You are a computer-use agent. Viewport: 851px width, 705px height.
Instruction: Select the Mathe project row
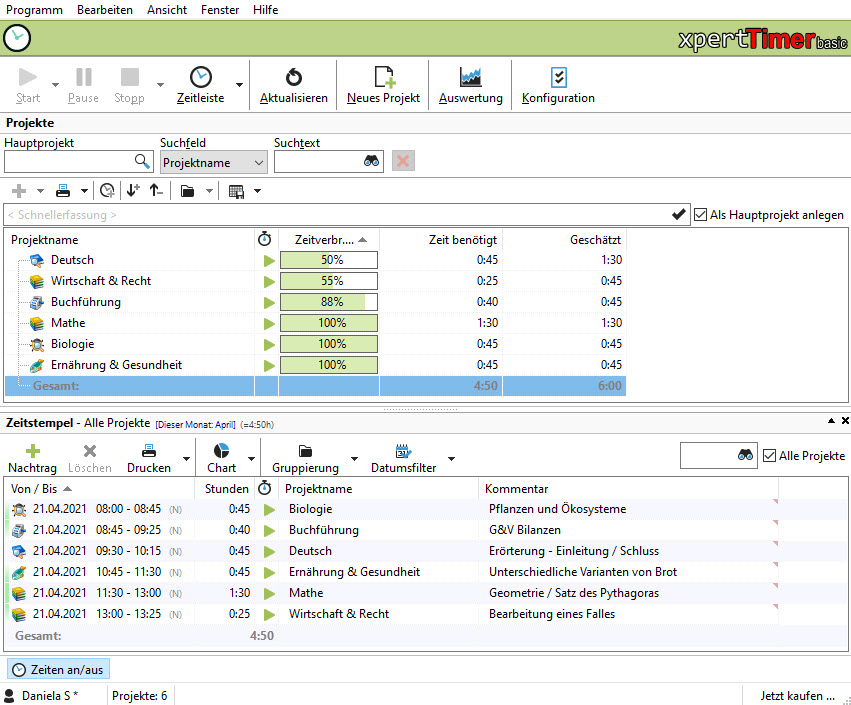315,323
